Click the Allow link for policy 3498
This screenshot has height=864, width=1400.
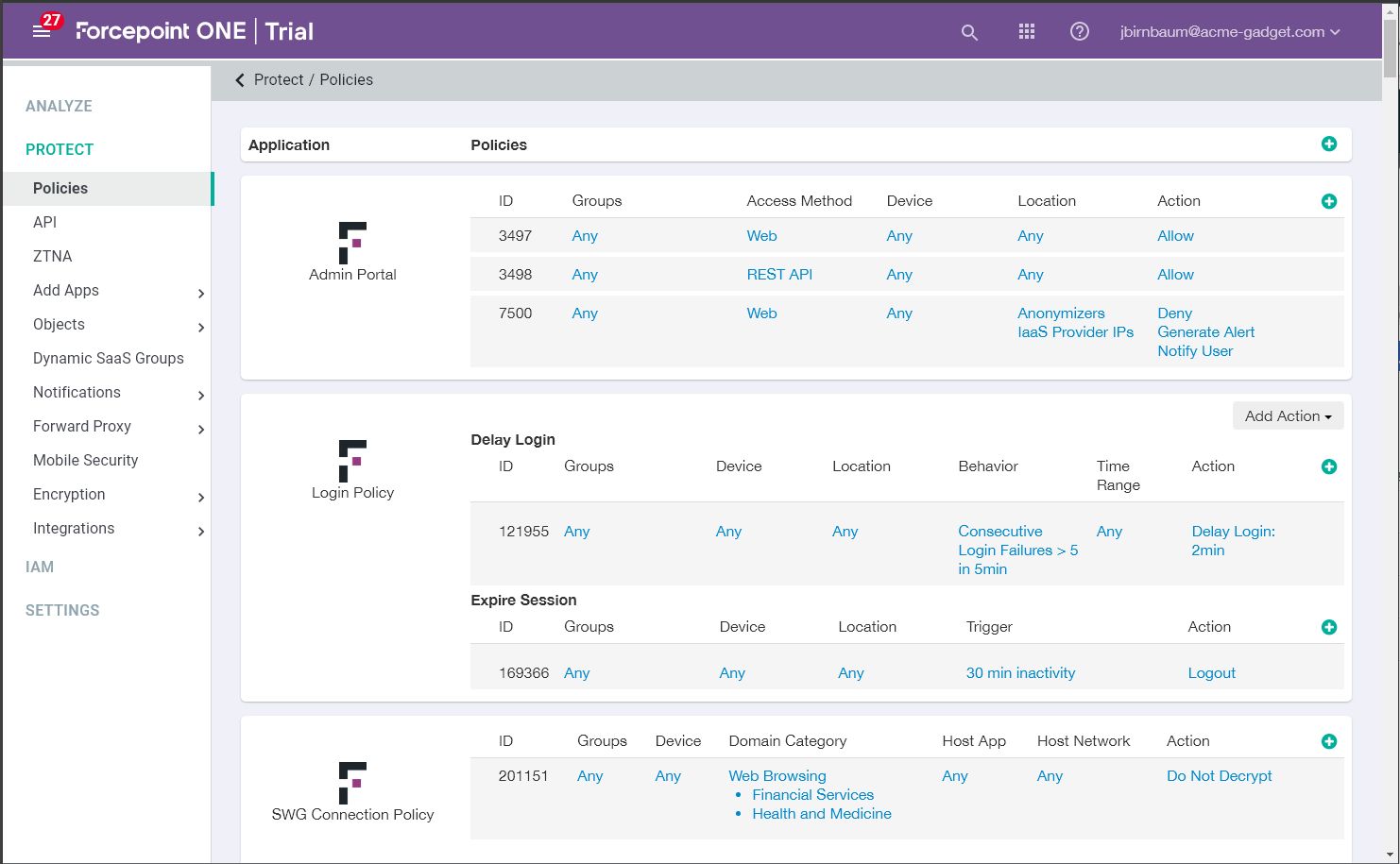tap(1175, 274)
